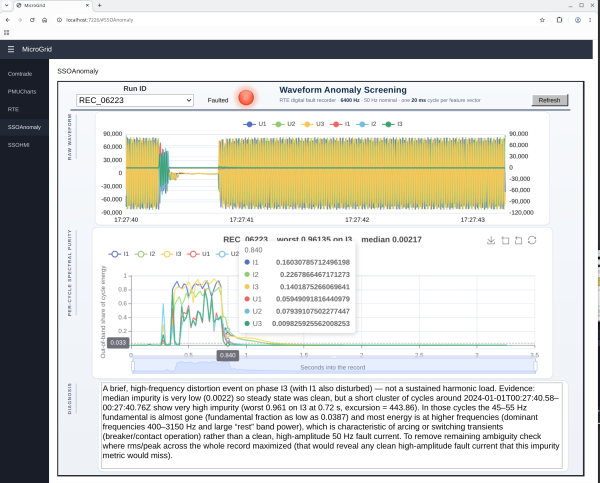
Task: Open the tab search chevron
Action: [x=7, y=5]
